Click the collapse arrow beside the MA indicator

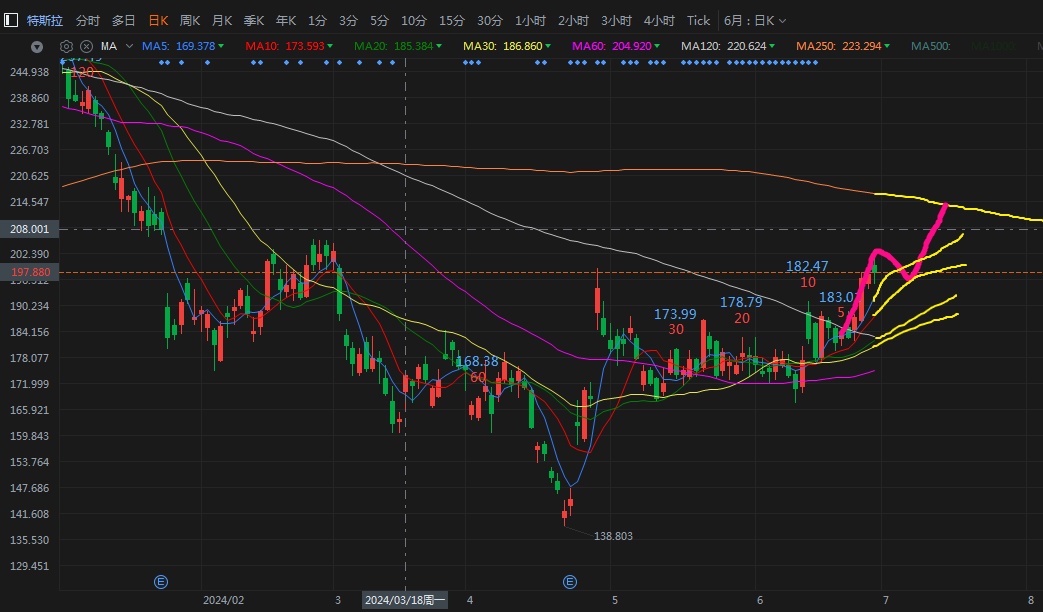click(x=37, y=46)
